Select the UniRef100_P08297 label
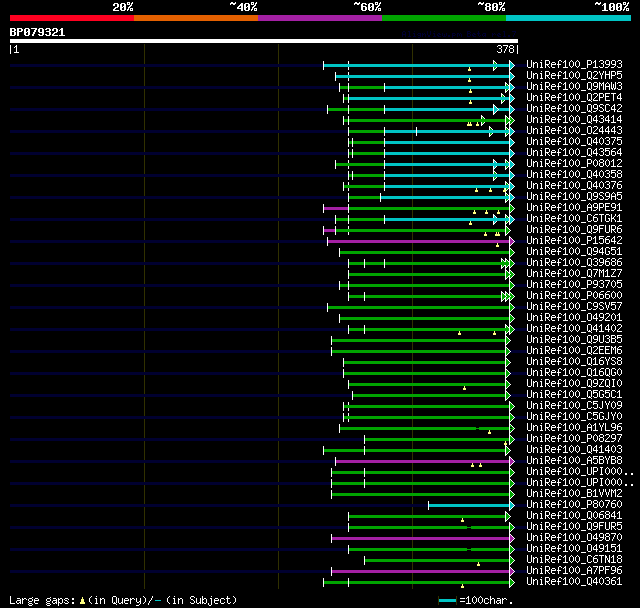 pyautogui.click(x=574, y=439)
